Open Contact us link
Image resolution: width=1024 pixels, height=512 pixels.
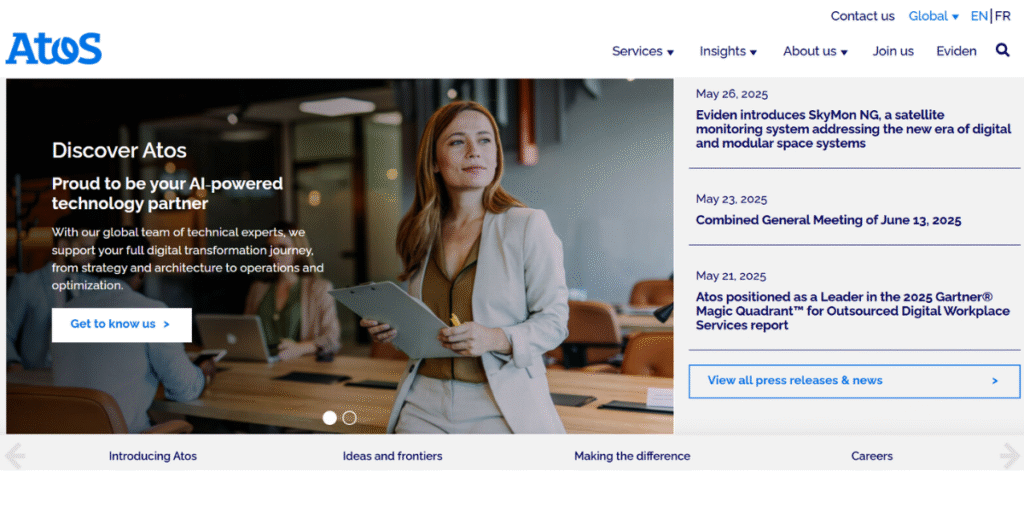click(x=862, y=16)
